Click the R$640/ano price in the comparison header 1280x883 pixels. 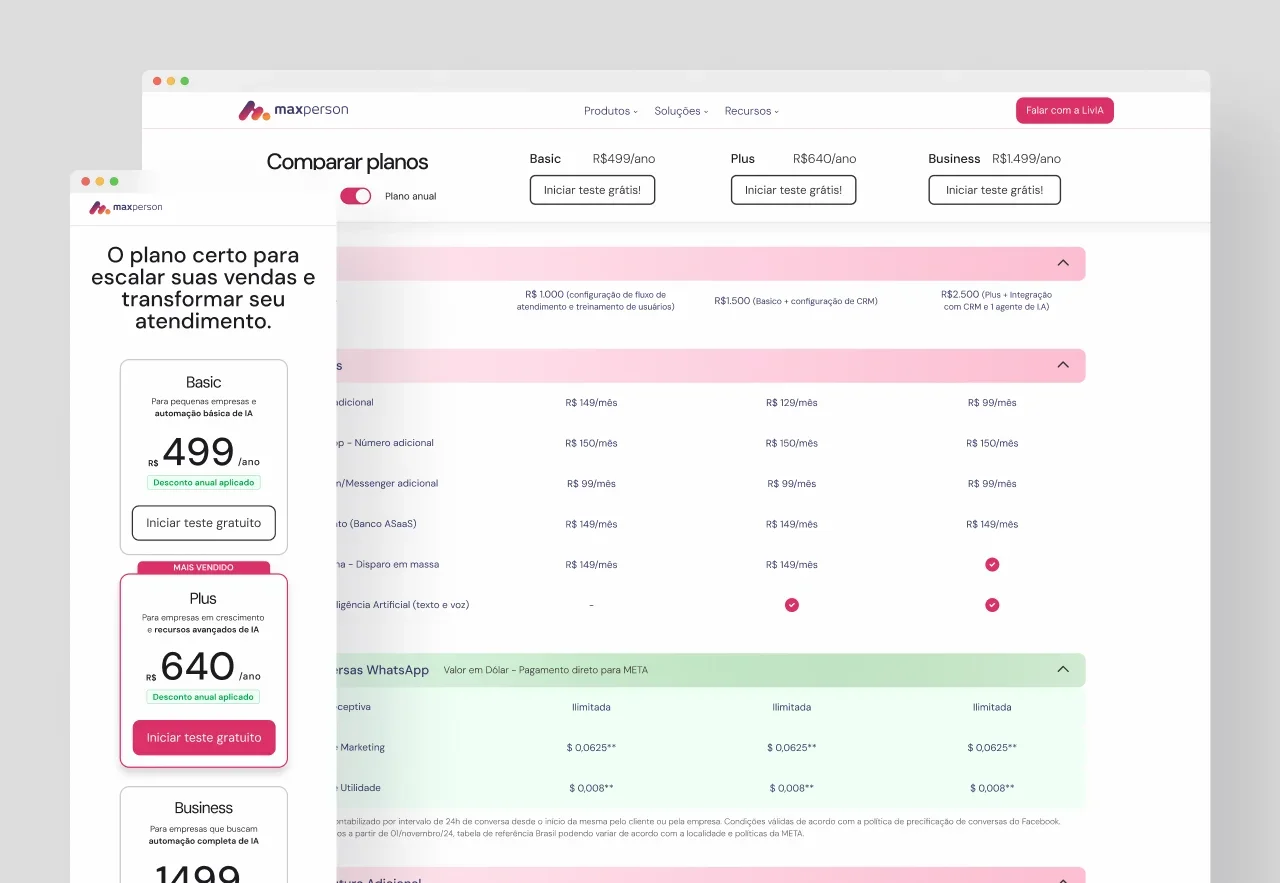(x=825, y=159)
